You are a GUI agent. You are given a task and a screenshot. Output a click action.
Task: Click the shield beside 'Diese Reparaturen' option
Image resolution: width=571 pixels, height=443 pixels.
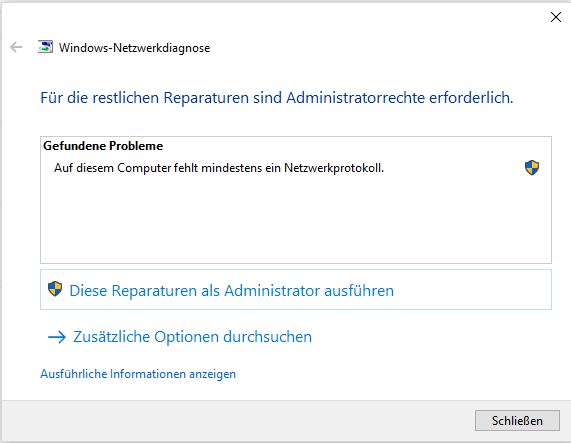pos(55,289)
